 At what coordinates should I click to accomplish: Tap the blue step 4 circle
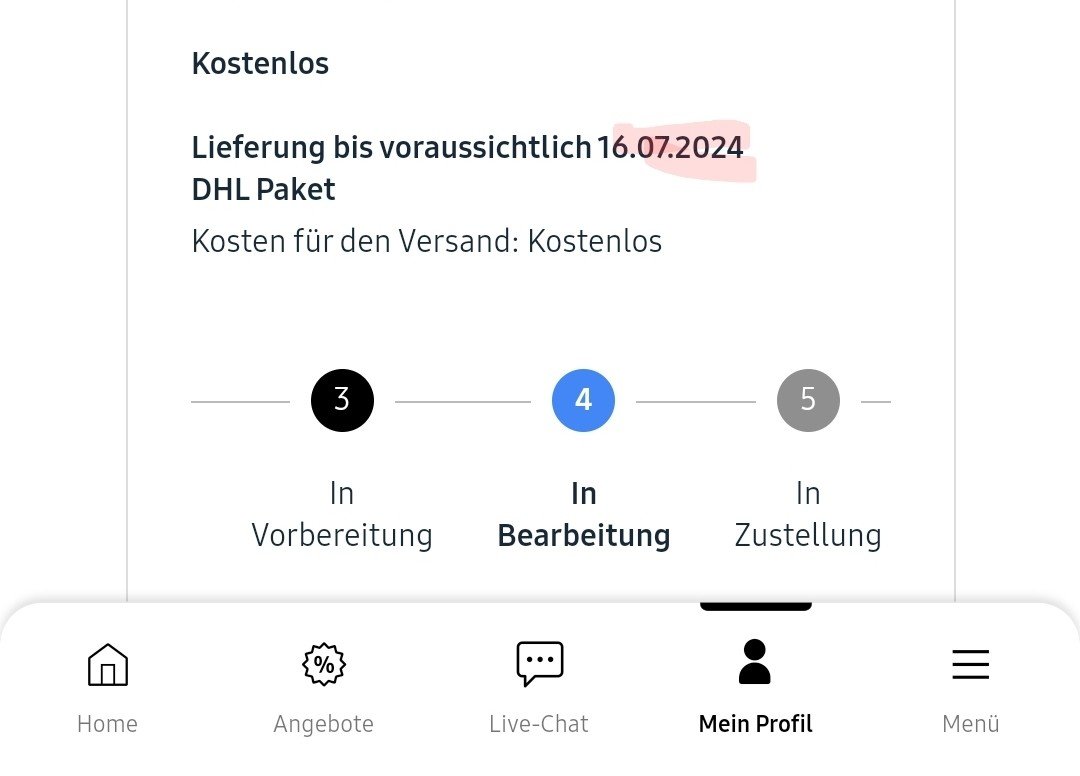click(583, 401)
